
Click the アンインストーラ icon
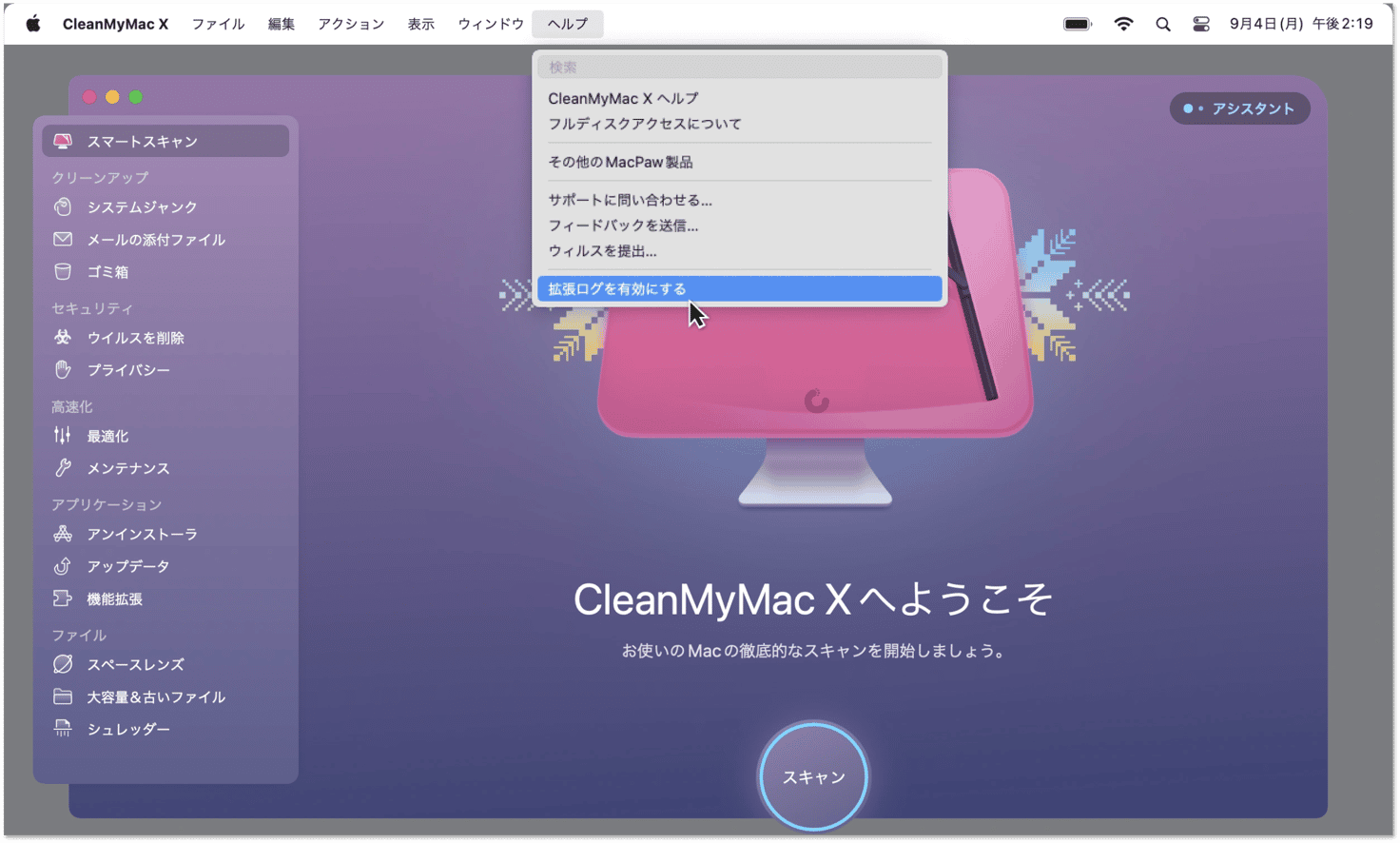[x=63, y=534]
